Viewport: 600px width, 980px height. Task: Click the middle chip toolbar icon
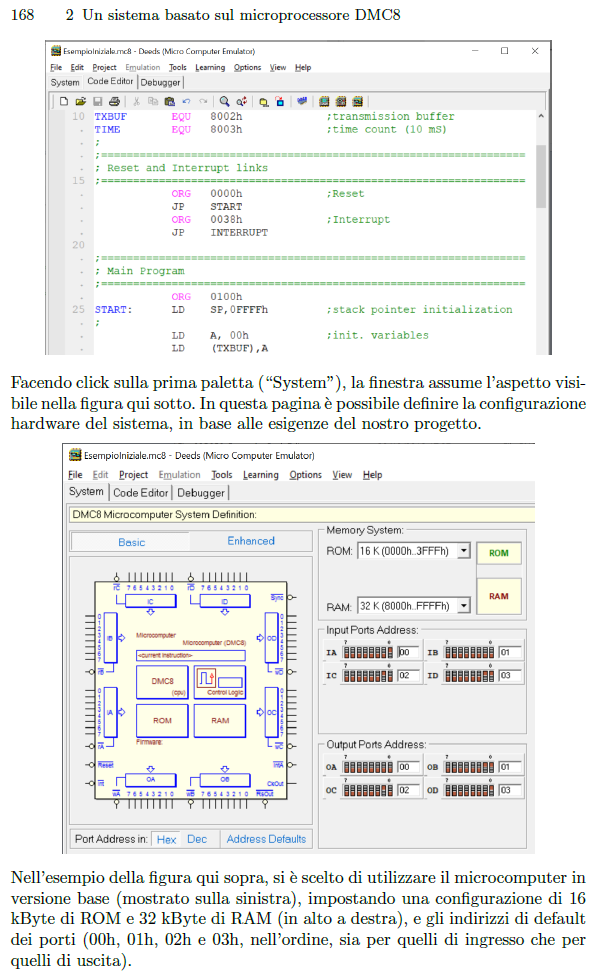[341, 101]
